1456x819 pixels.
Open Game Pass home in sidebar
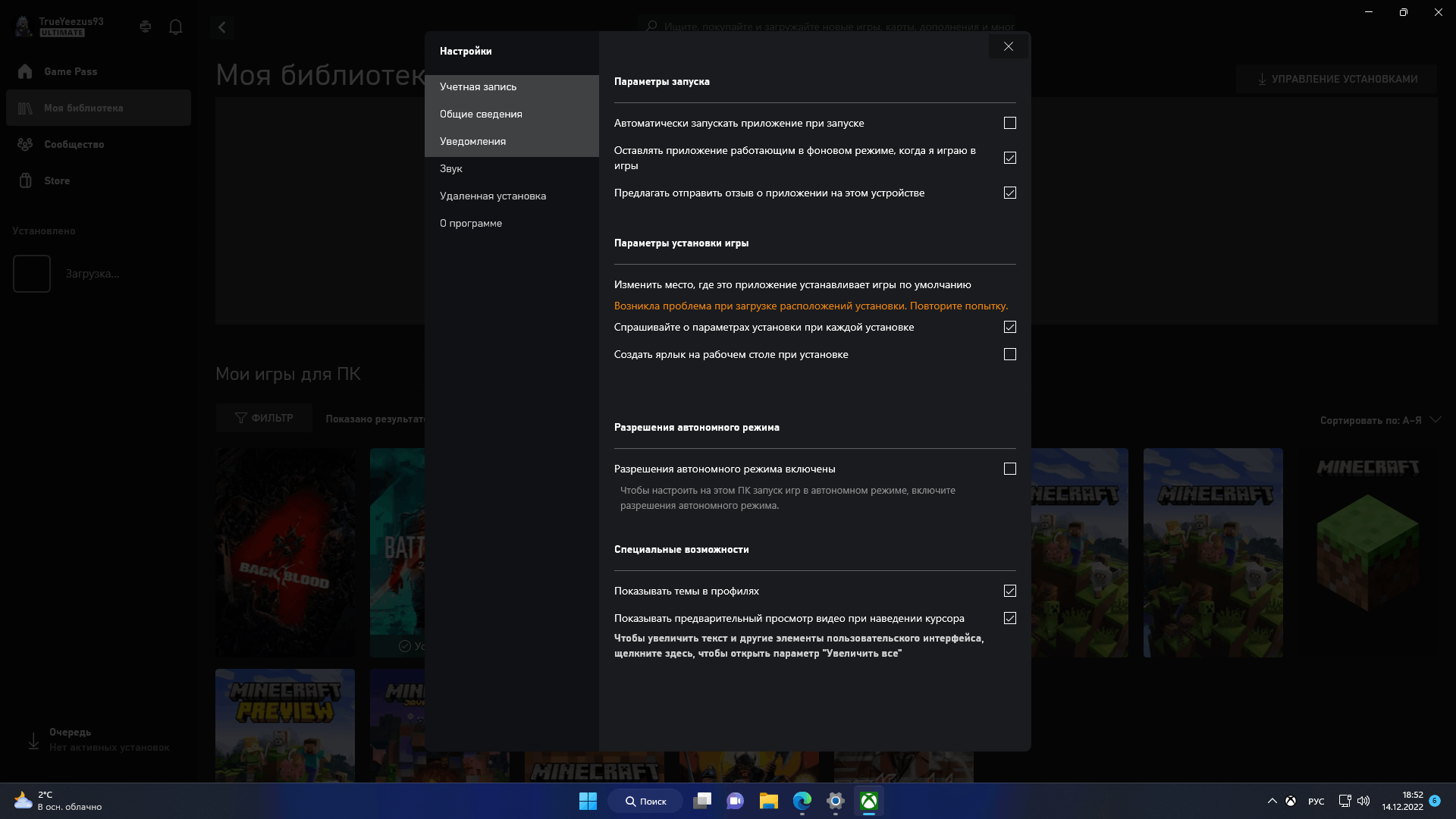click(x=99, y=71)
